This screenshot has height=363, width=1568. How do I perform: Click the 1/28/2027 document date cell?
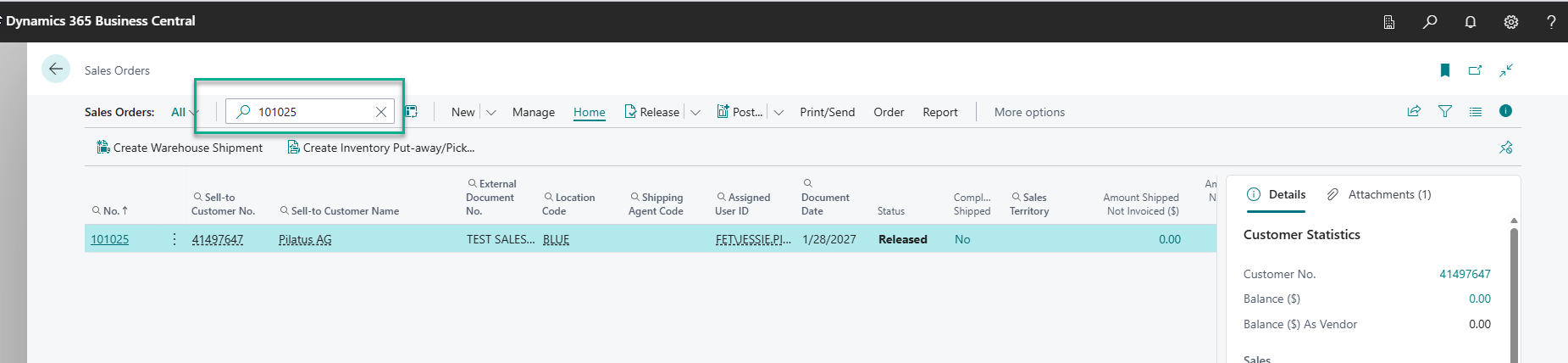829,239
